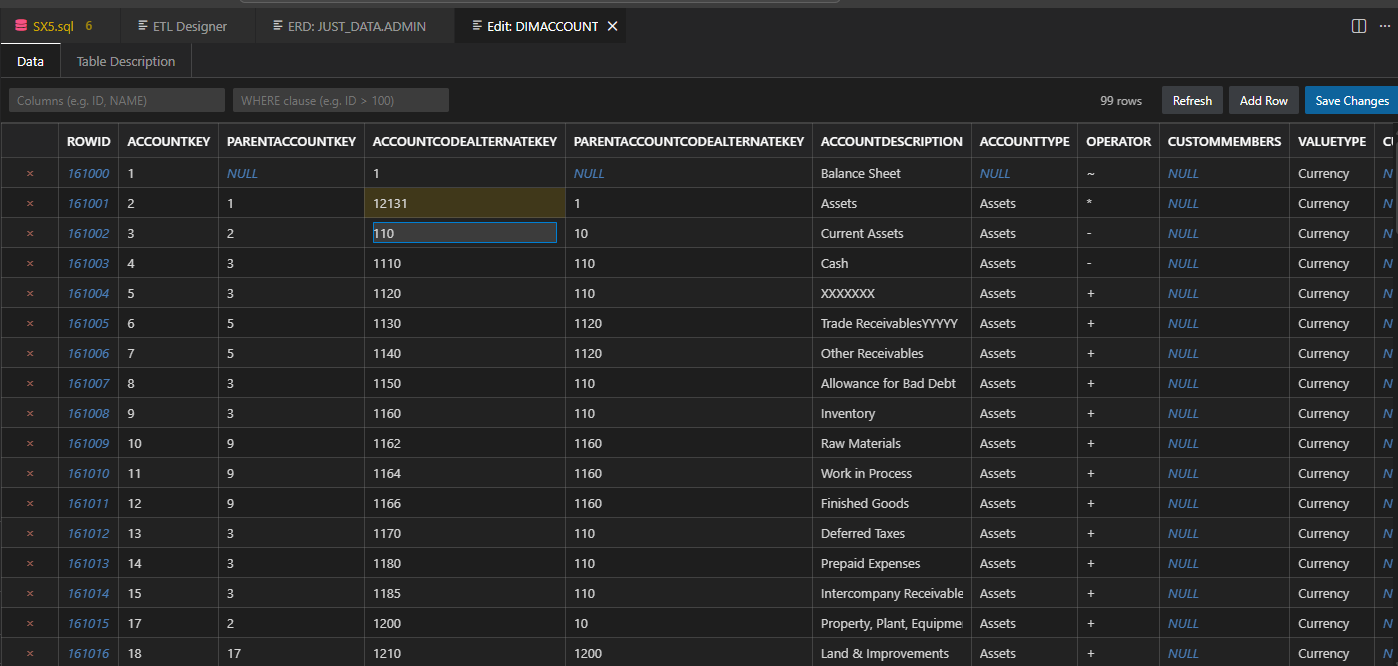
Task: Select the Other Receivables cell
Action: click(x=892, y=353)
